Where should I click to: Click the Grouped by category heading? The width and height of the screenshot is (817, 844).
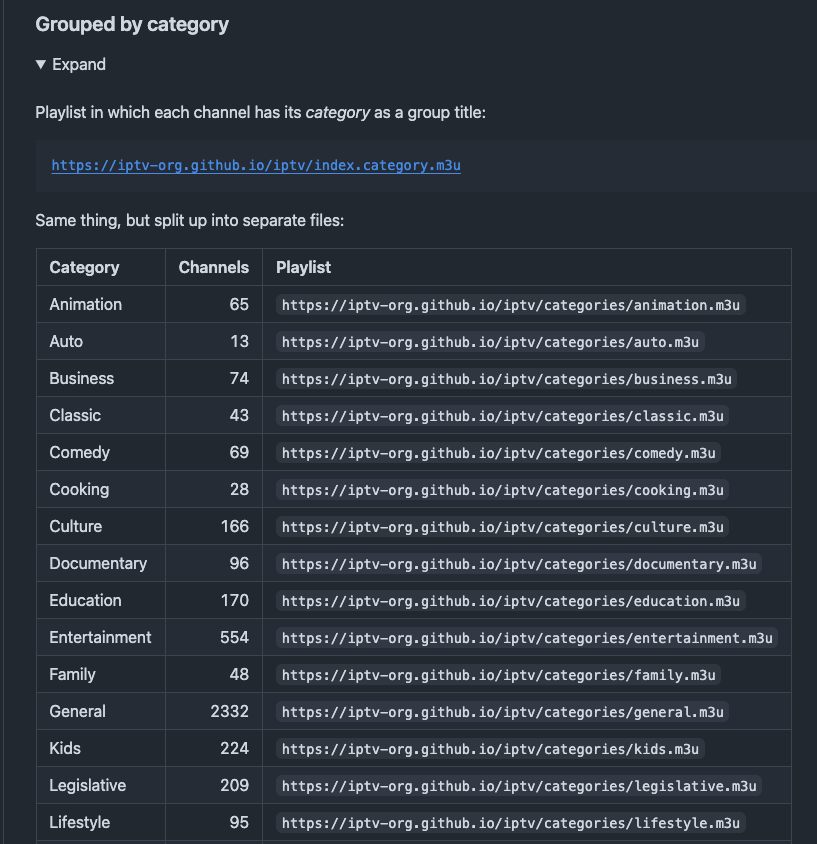(x=132, y=24)
